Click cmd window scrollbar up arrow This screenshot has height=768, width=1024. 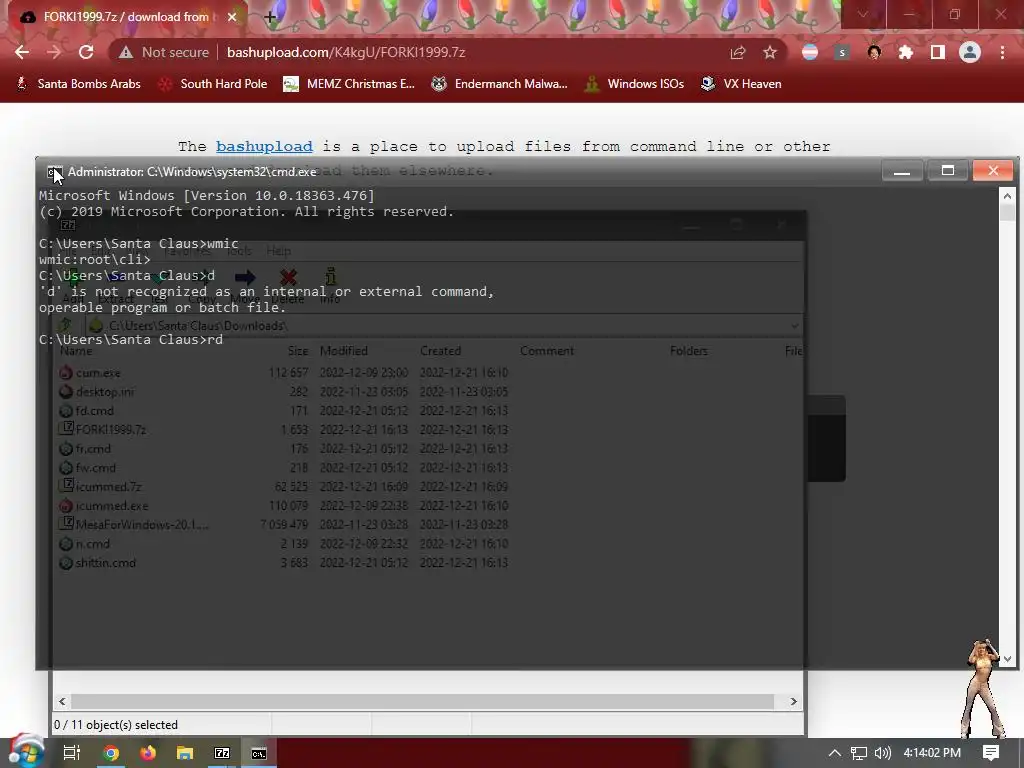(x=1007, y=195)
